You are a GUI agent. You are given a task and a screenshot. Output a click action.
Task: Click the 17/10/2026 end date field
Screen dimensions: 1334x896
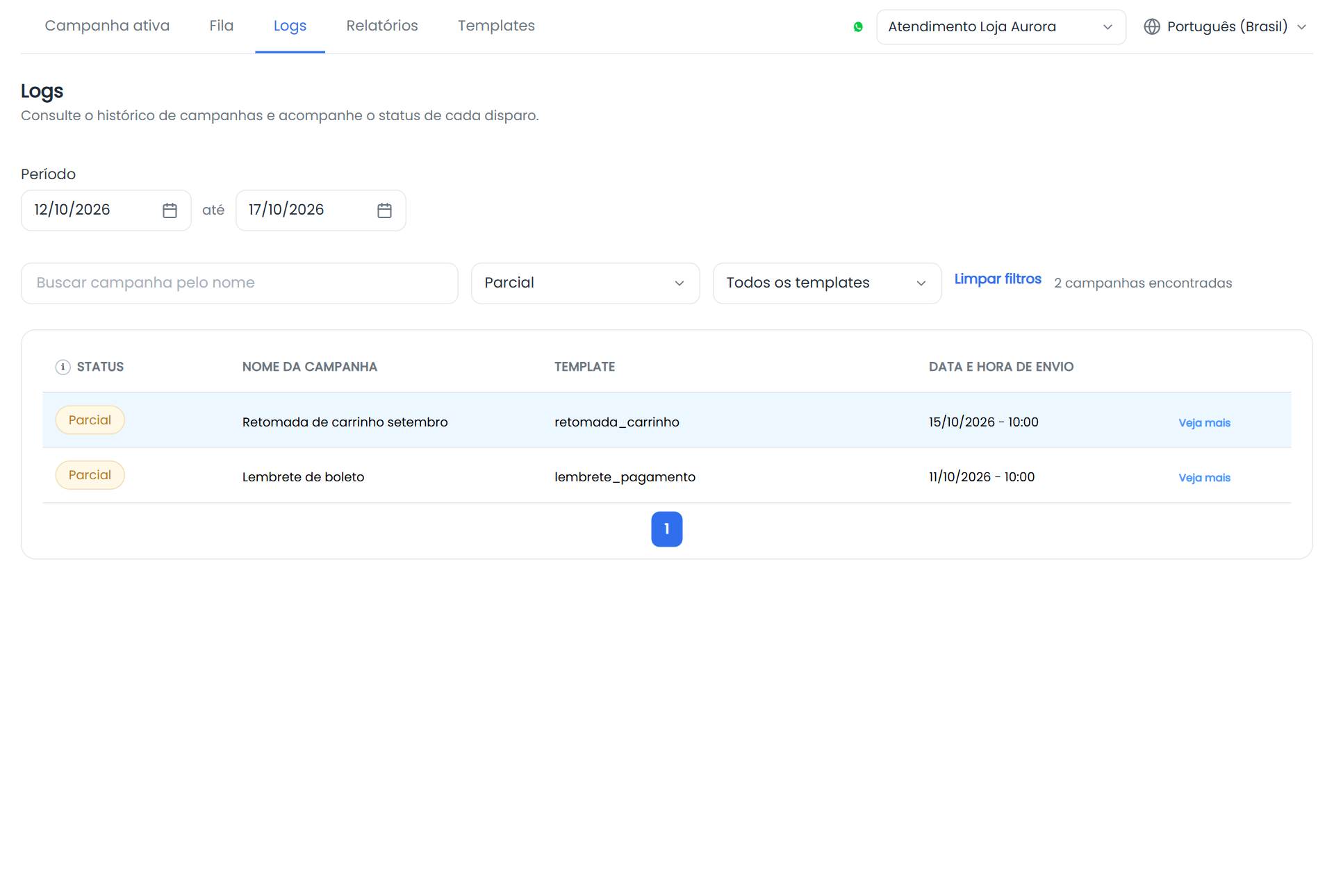click(x=320, y=210)
